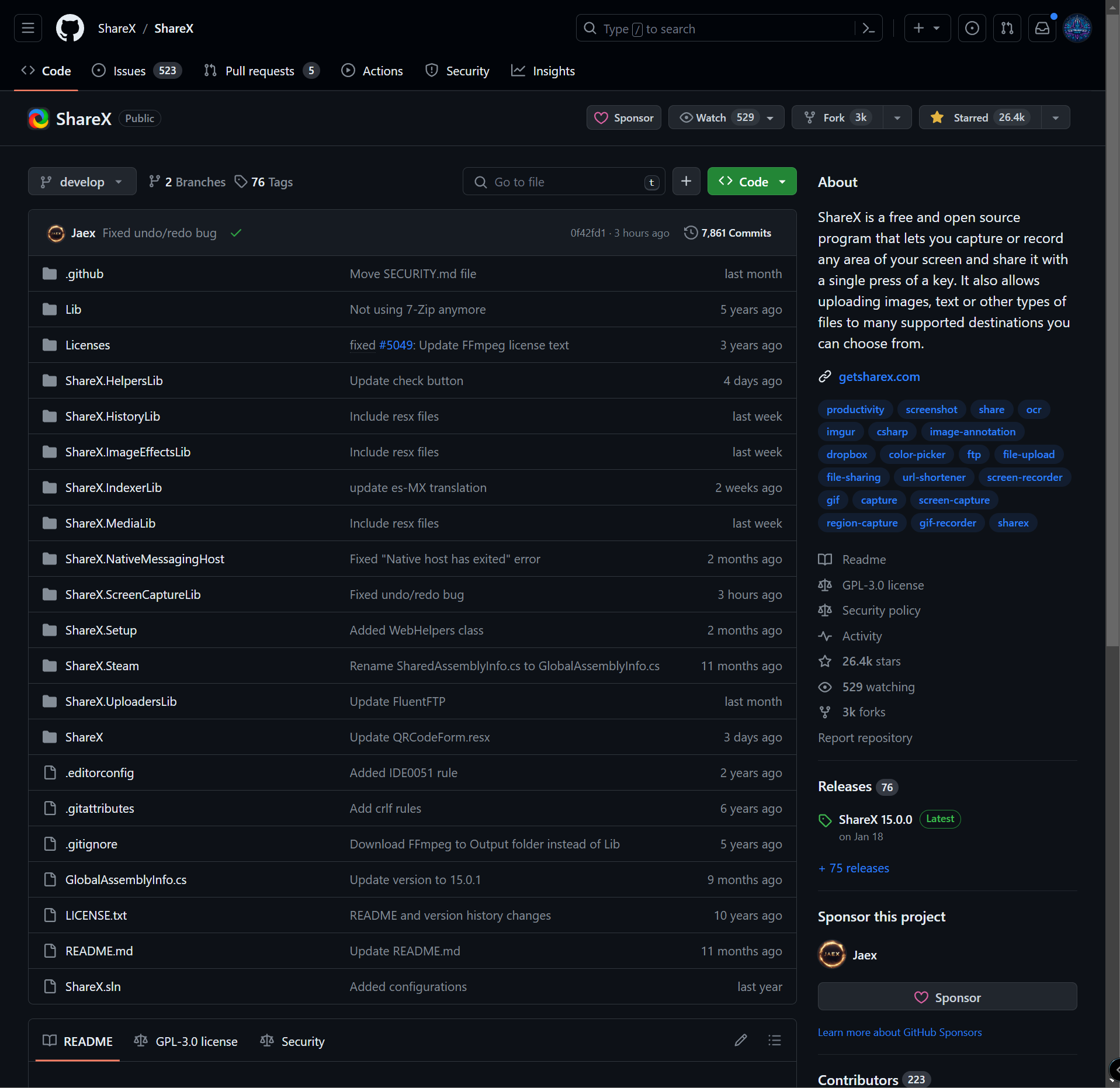The width and height of the screenshot is (1120, 1088).
Task: Open notifications inbox
Action: point(1042,28)
